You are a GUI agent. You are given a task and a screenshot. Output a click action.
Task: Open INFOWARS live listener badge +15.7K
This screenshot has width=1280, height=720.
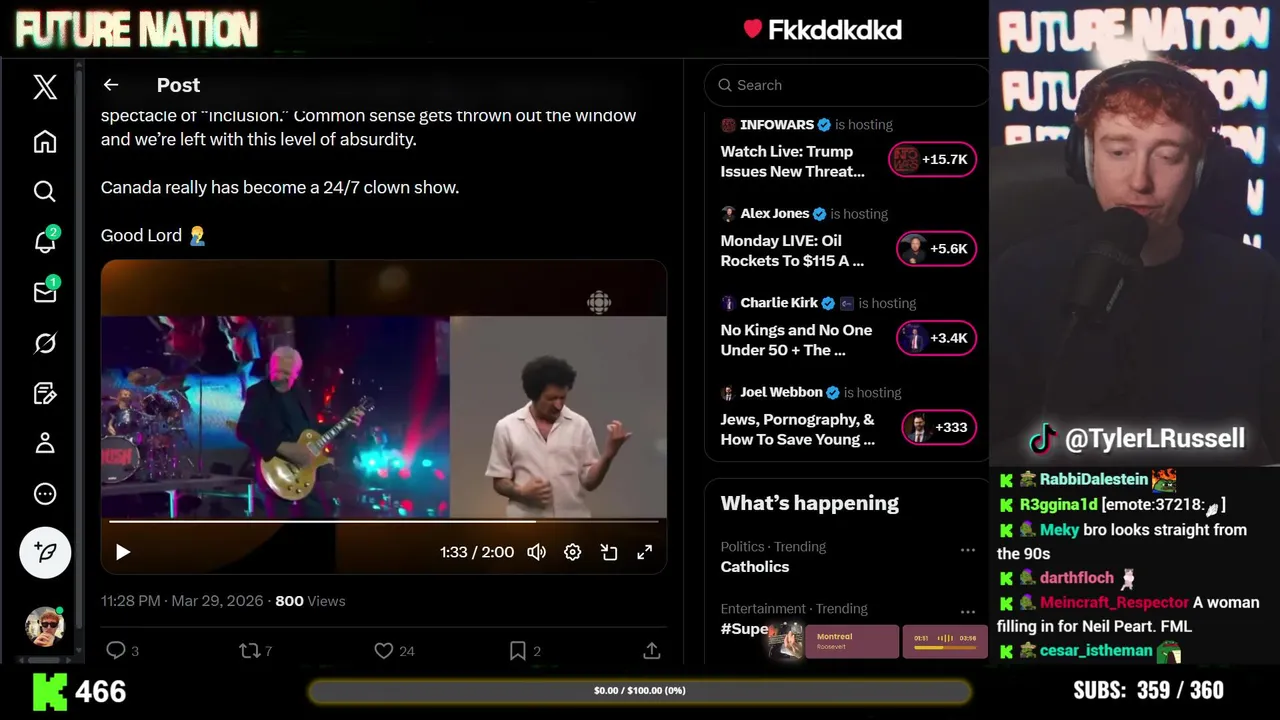(932, 159)
